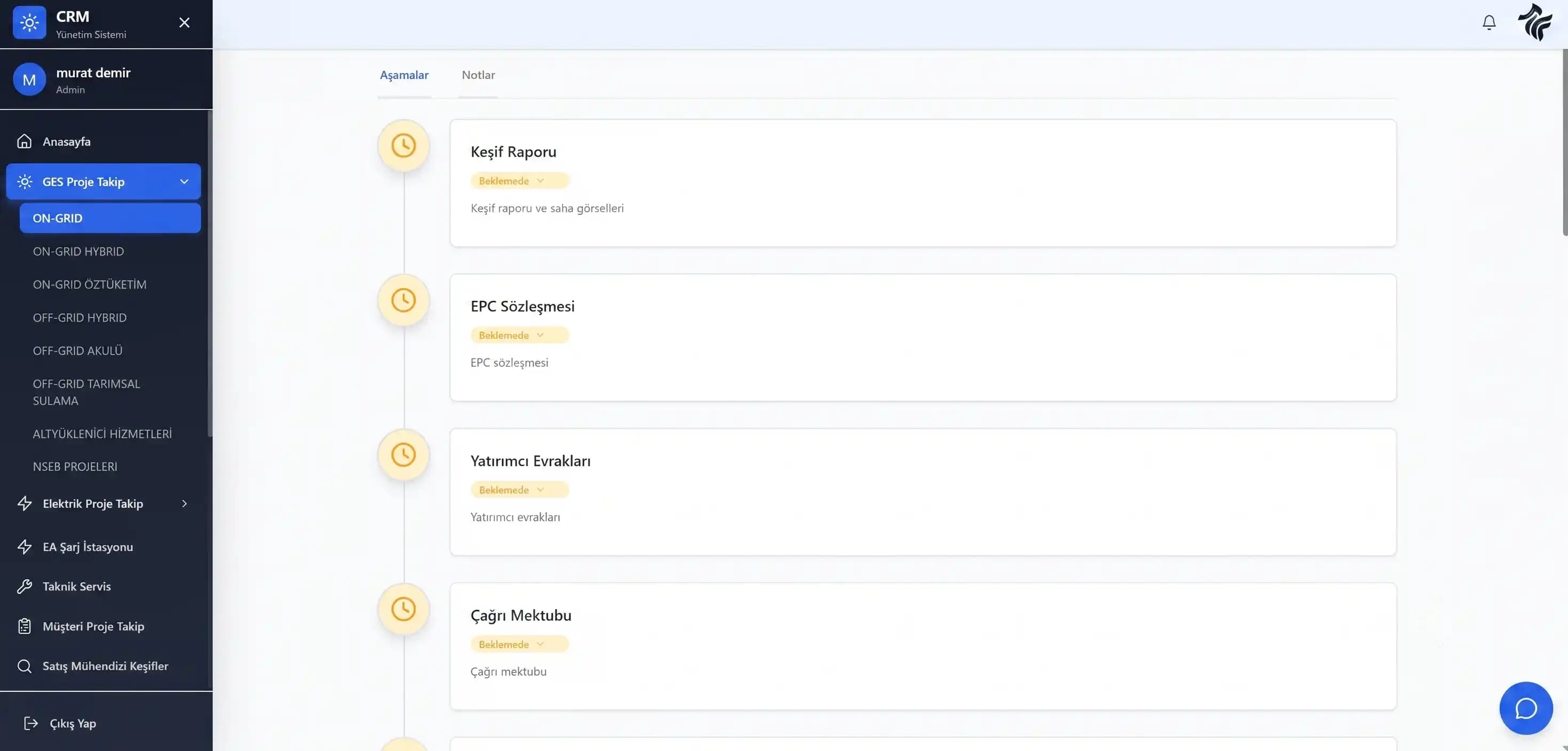The width and height of the screenshot is (1568, 751).
Task: Click the EA Şarj İstasyonu lightning icon
Action: click(25, 546)
